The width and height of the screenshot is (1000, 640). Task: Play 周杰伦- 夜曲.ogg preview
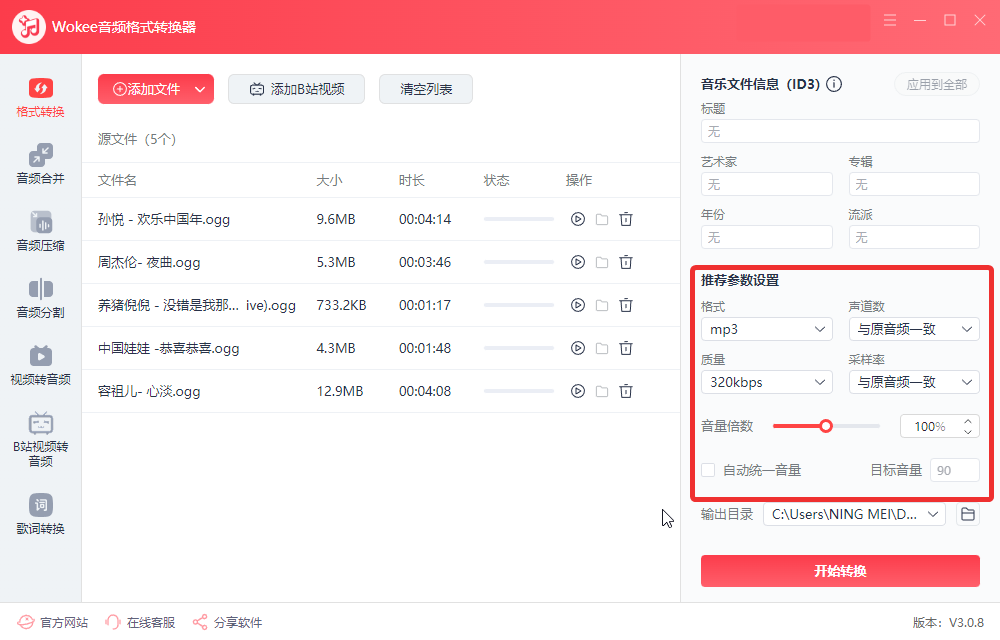[578, 262]
